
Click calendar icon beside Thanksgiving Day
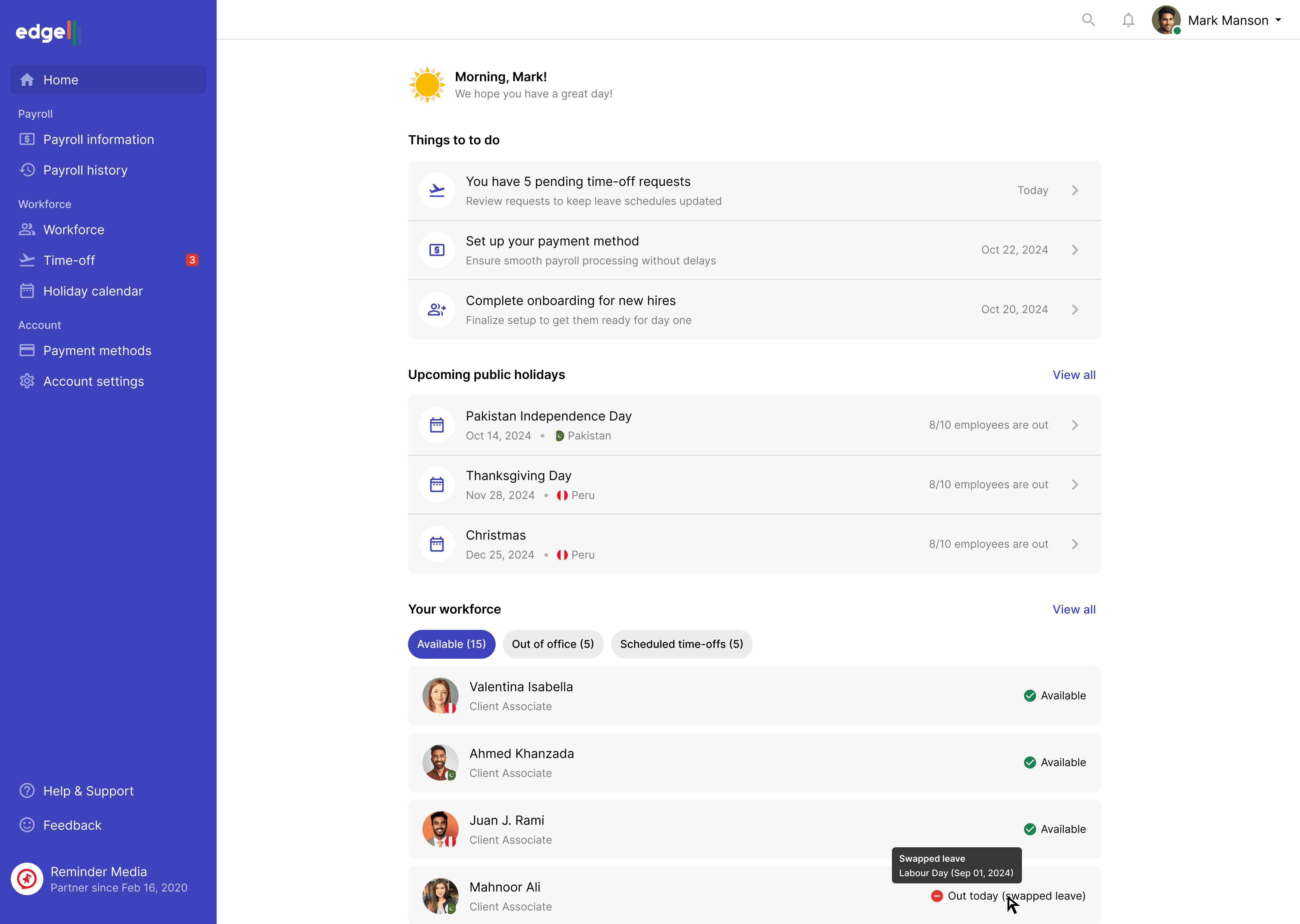(437, 485)
